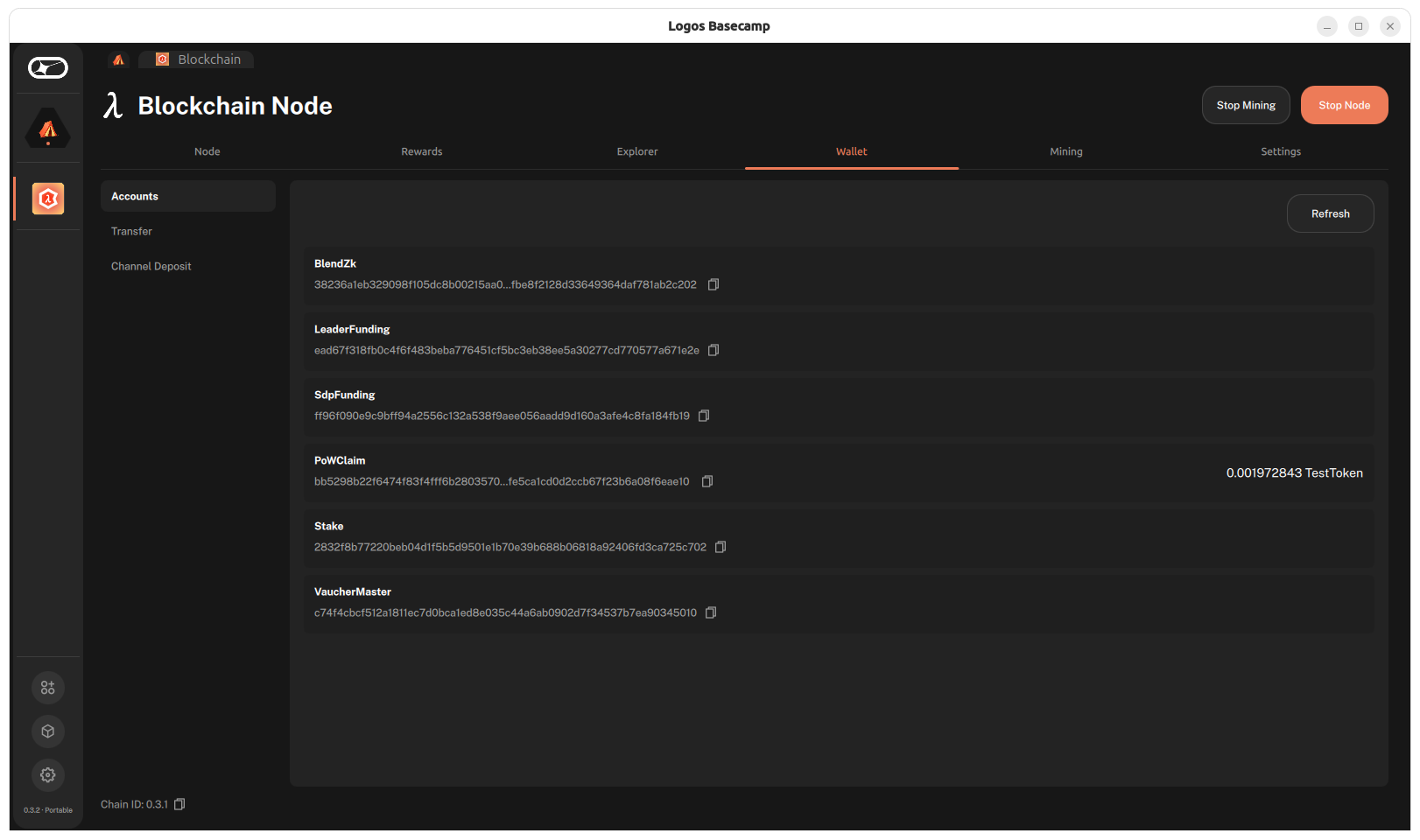This screenshot has width=1420, height=840.
Task: Copy the Chain ID value
Action: pos(179,804)
